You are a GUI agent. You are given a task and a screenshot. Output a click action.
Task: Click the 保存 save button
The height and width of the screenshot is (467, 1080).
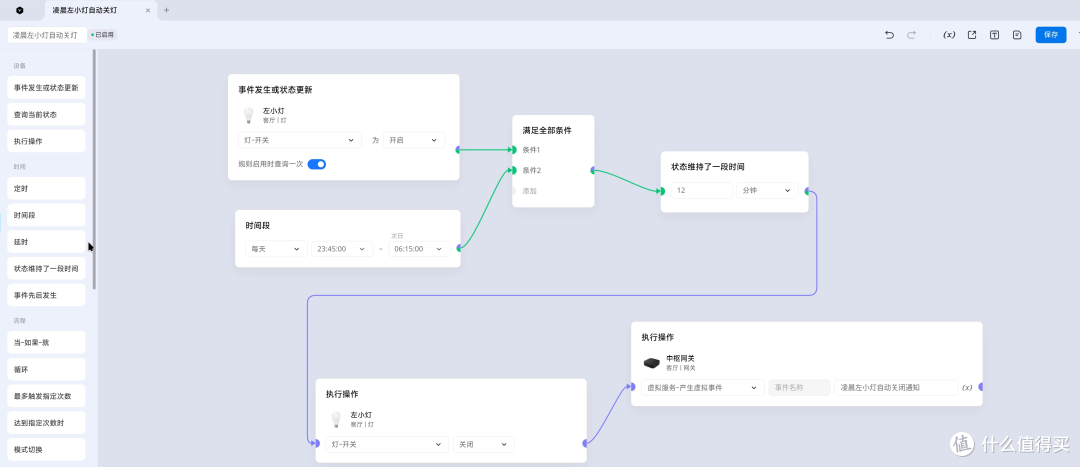[1050, 34]
